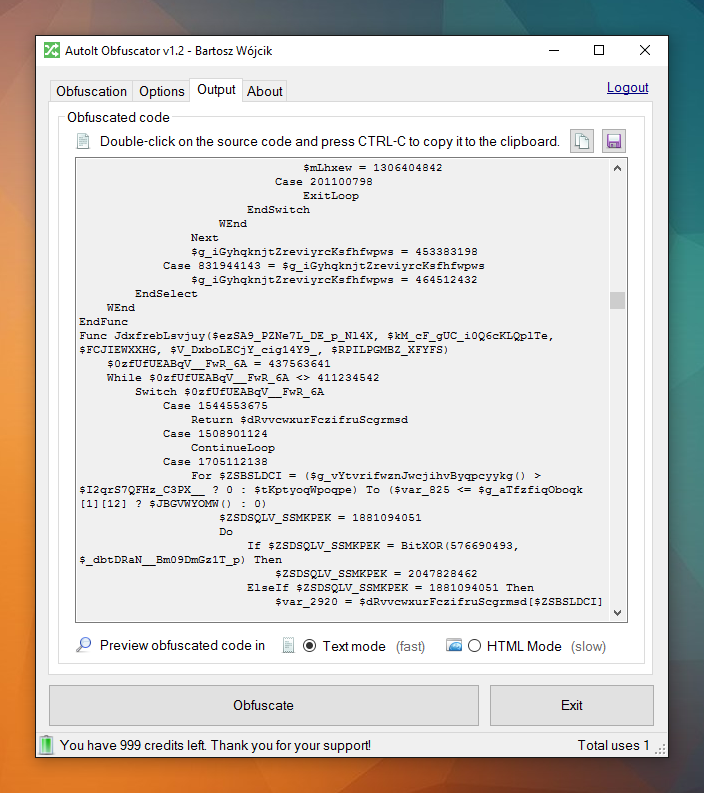Click the HTML mode browser icon
704x793 pixels.
pyautogui.click(x=454, y=645)
